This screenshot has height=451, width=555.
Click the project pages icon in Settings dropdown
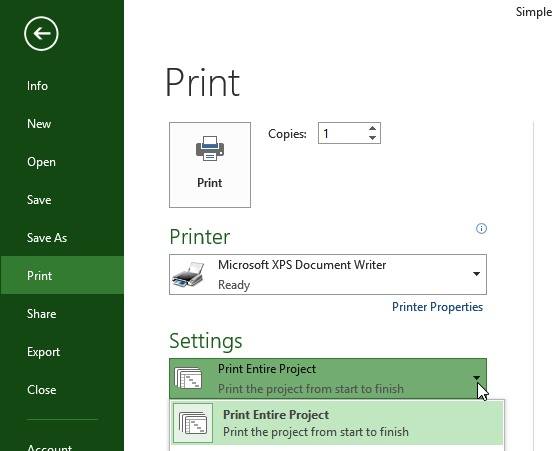tap(188, 378)
